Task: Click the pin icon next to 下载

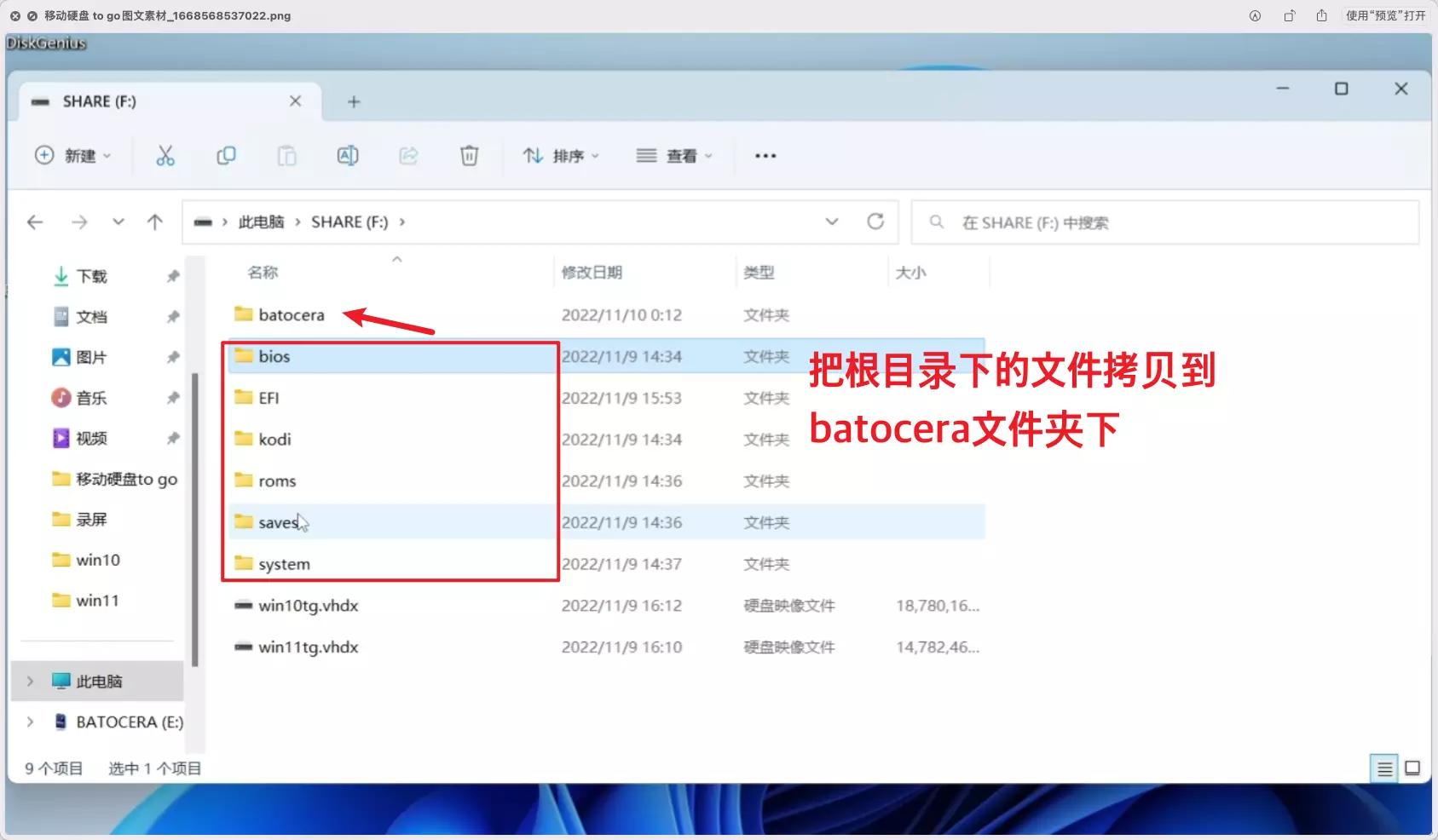Action: click(173, 276)
